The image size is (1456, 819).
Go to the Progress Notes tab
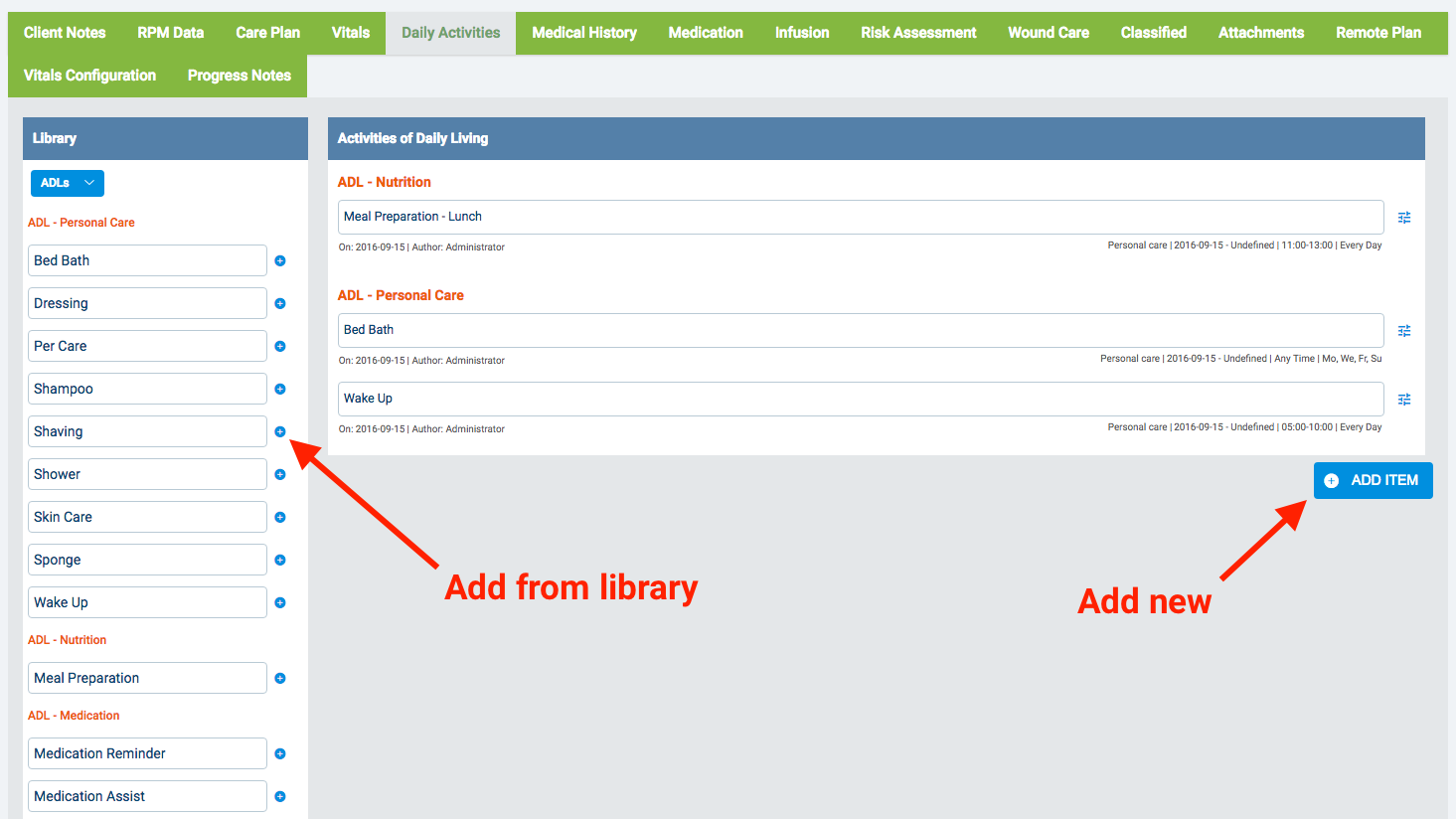(x=239, y=76)
